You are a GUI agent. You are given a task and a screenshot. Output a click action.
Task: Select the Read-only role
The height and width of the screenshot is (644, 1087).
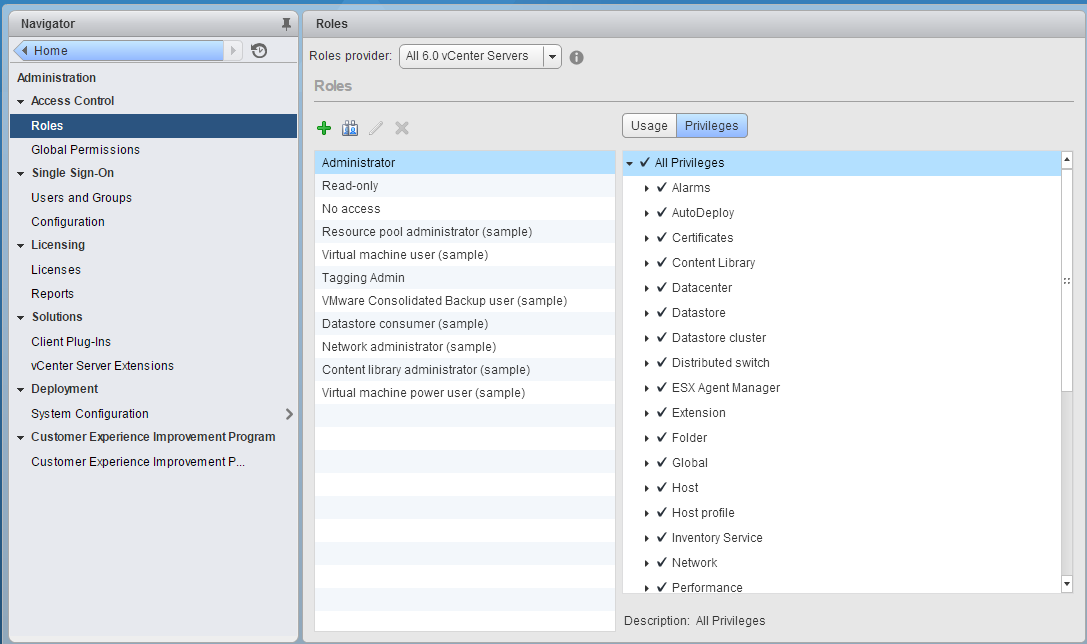350,186
